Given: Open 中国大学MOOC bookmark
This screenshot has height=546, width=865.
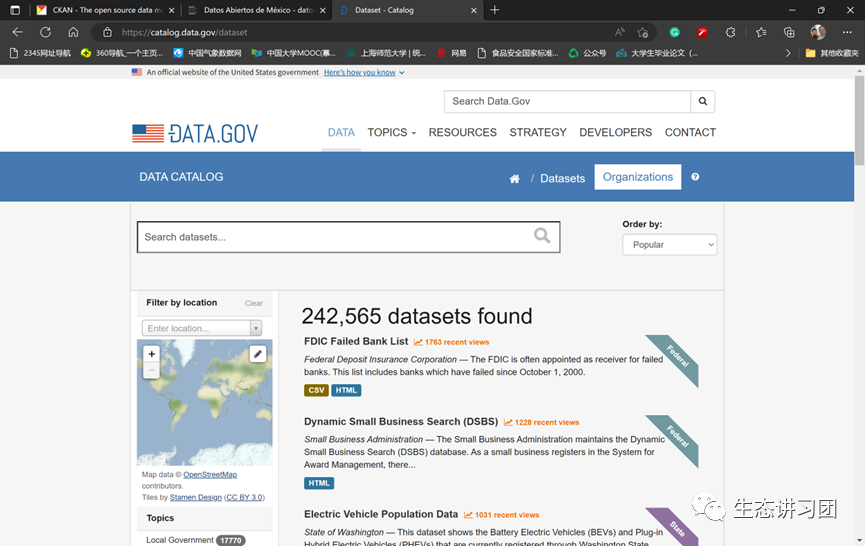Looking at the screenshot, I should click(x=293, y=53).
